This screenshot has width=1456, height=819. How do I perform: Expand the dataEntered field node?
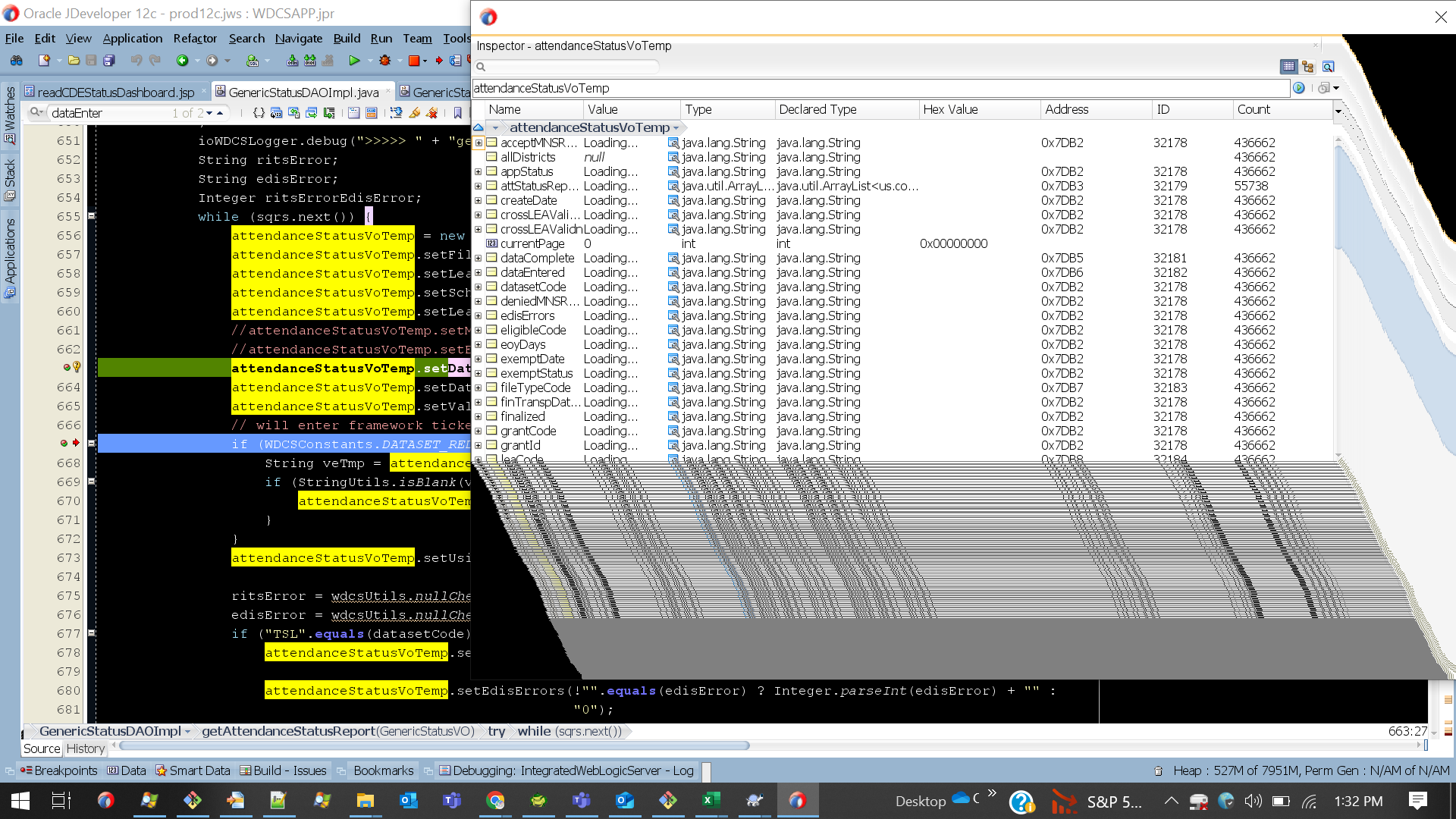[479, 272]
